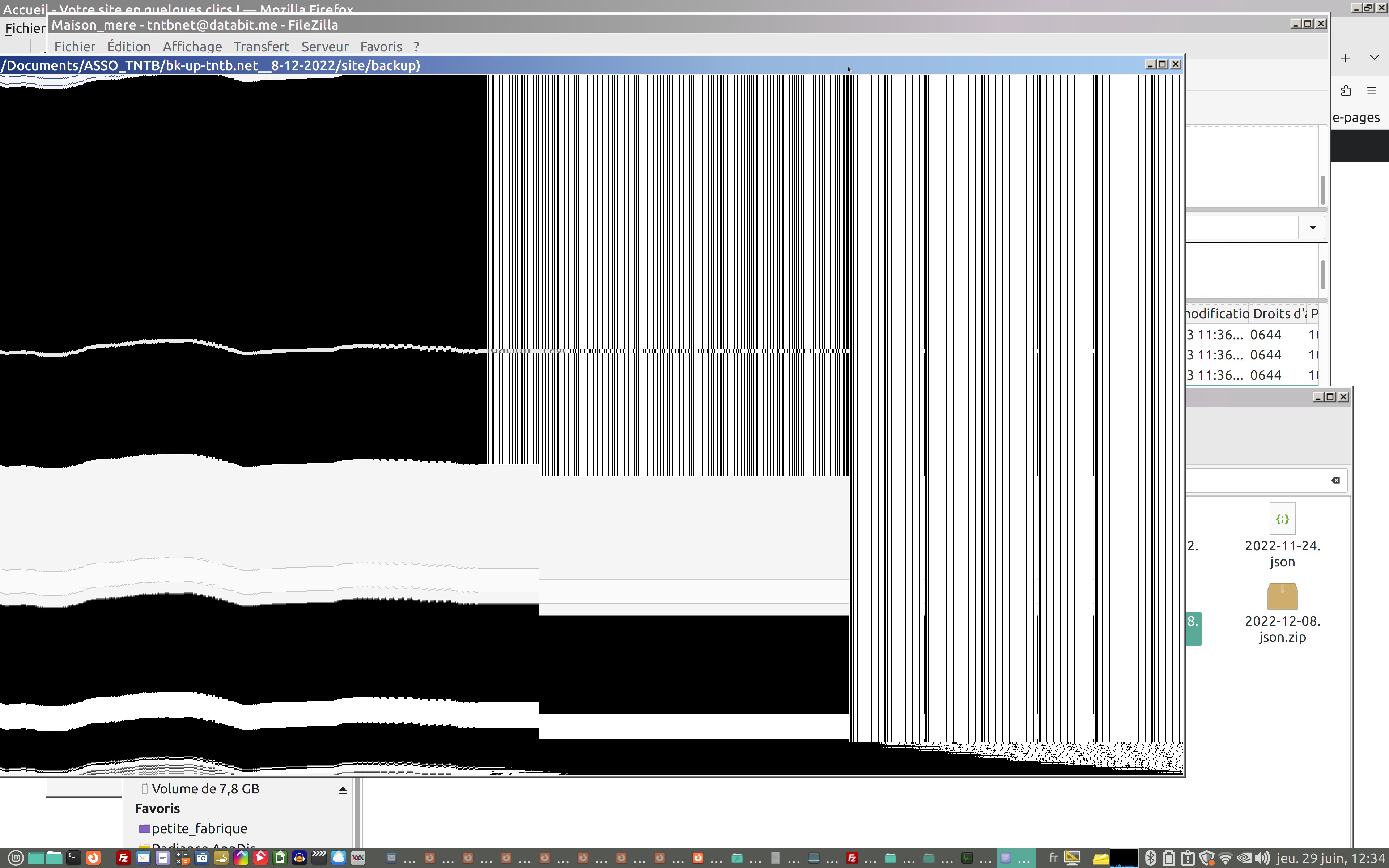Open the Linux Mint start menu

[16, 858]
